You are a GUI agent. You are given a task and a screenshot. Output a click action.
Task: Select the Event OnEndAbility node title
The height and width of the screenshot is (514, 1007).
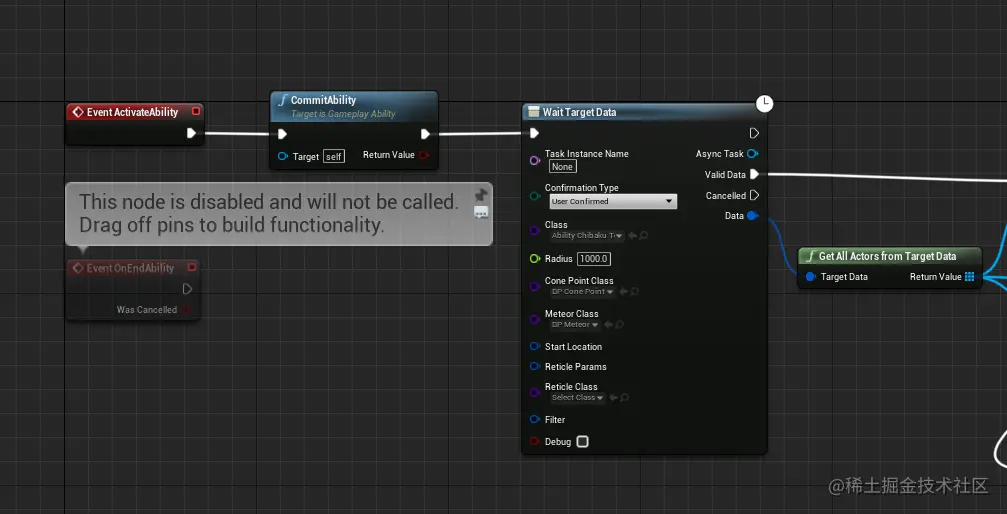(130, 268)
